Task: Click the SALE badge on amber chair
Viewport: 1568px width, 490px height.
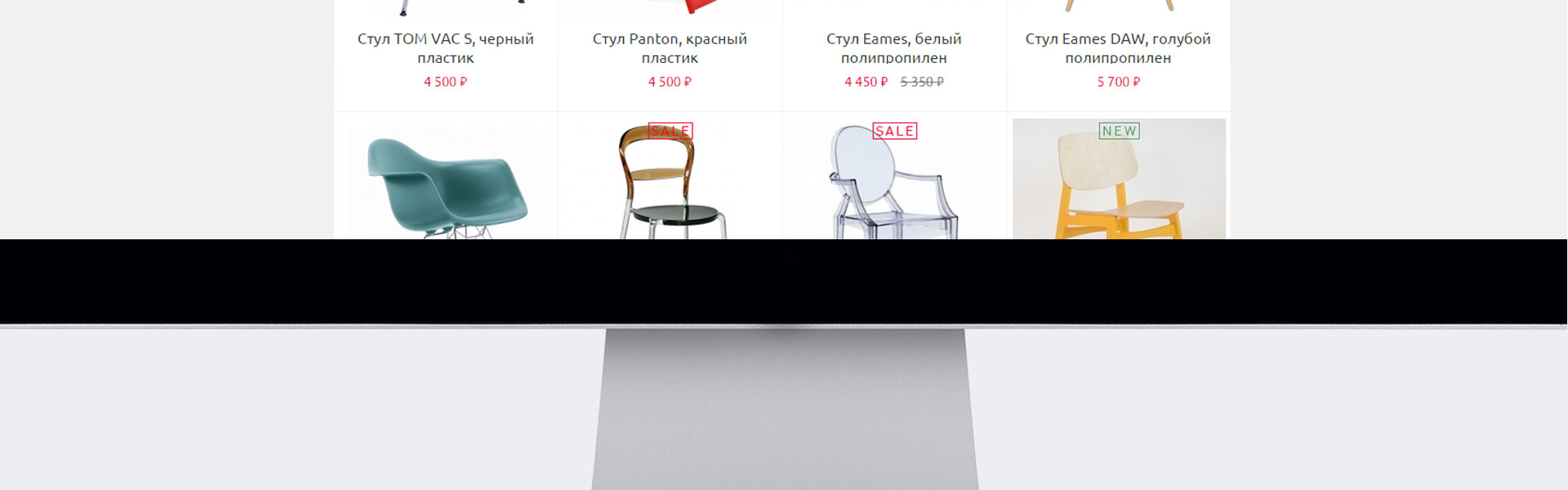Action: pyautogui.click(x=670, y=131)
